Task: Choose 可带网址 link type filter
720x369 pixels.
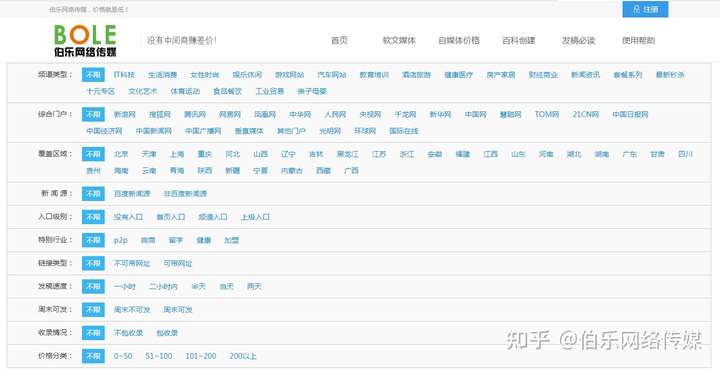Action: click(x=178, y=263)
